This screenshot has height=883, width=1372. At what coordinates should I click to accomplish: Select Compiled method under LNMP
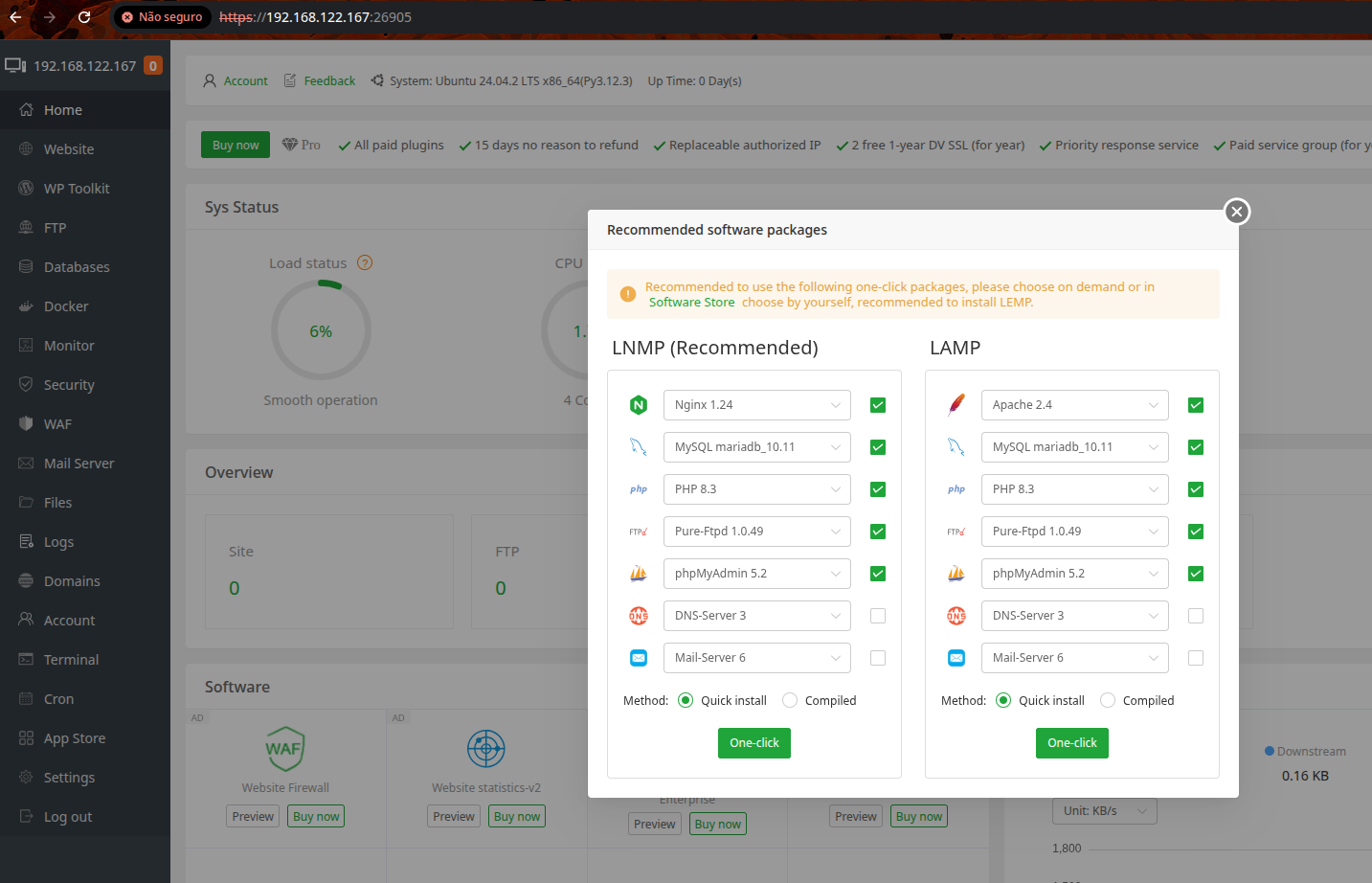pyautogui.click(x=790, y=700)
